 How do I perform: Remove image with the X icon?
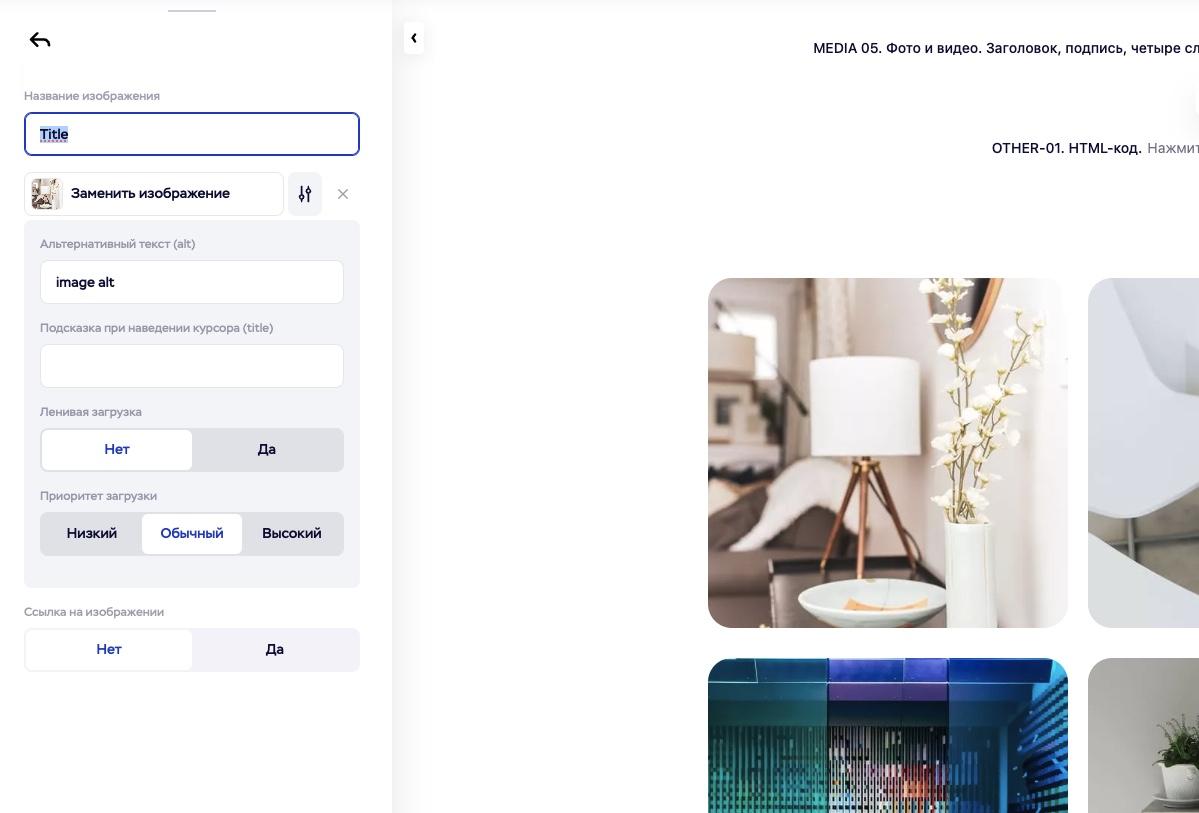343,194
